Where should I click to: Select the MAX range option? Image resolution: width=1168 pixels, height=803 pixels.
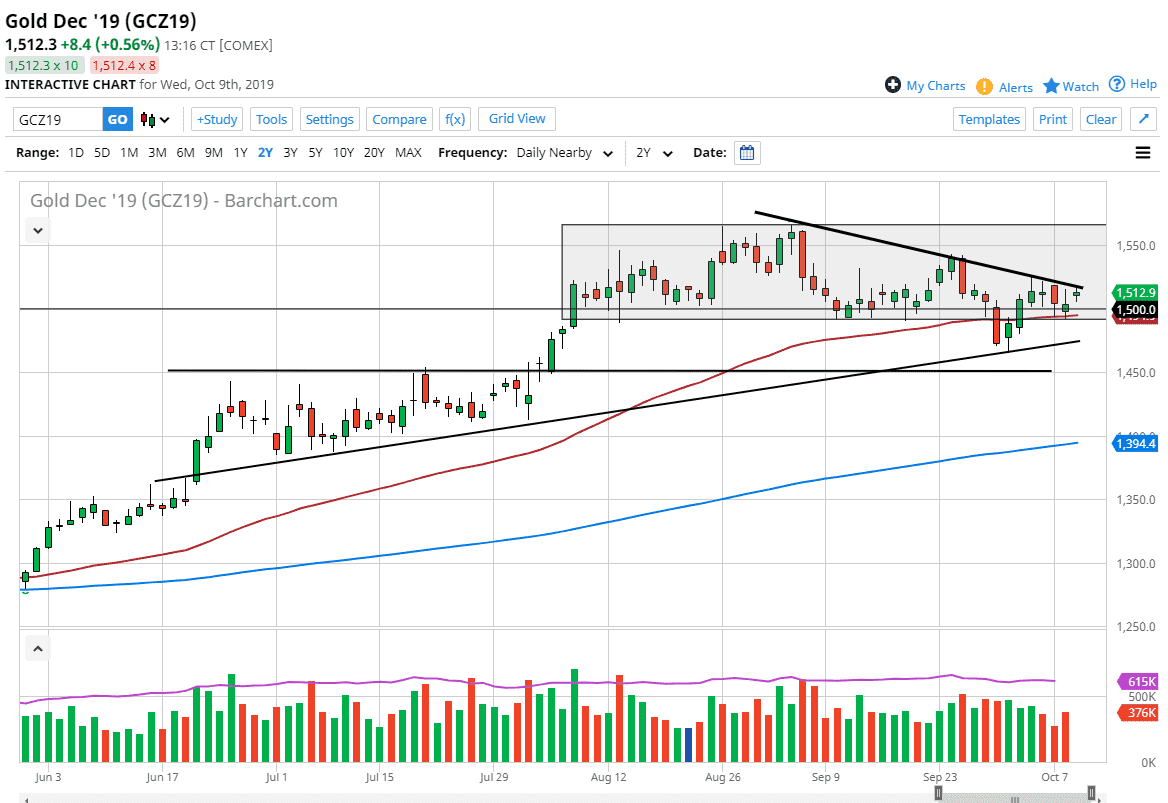pyautogui.click(x=408, y=153)
